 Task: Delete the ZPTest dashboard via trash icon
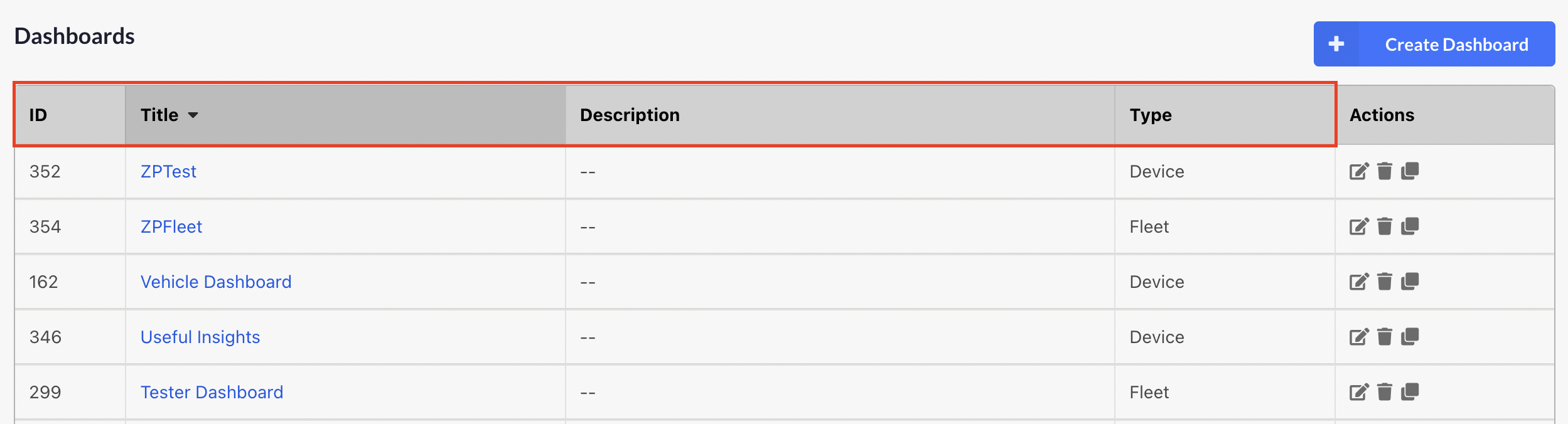1385,171
